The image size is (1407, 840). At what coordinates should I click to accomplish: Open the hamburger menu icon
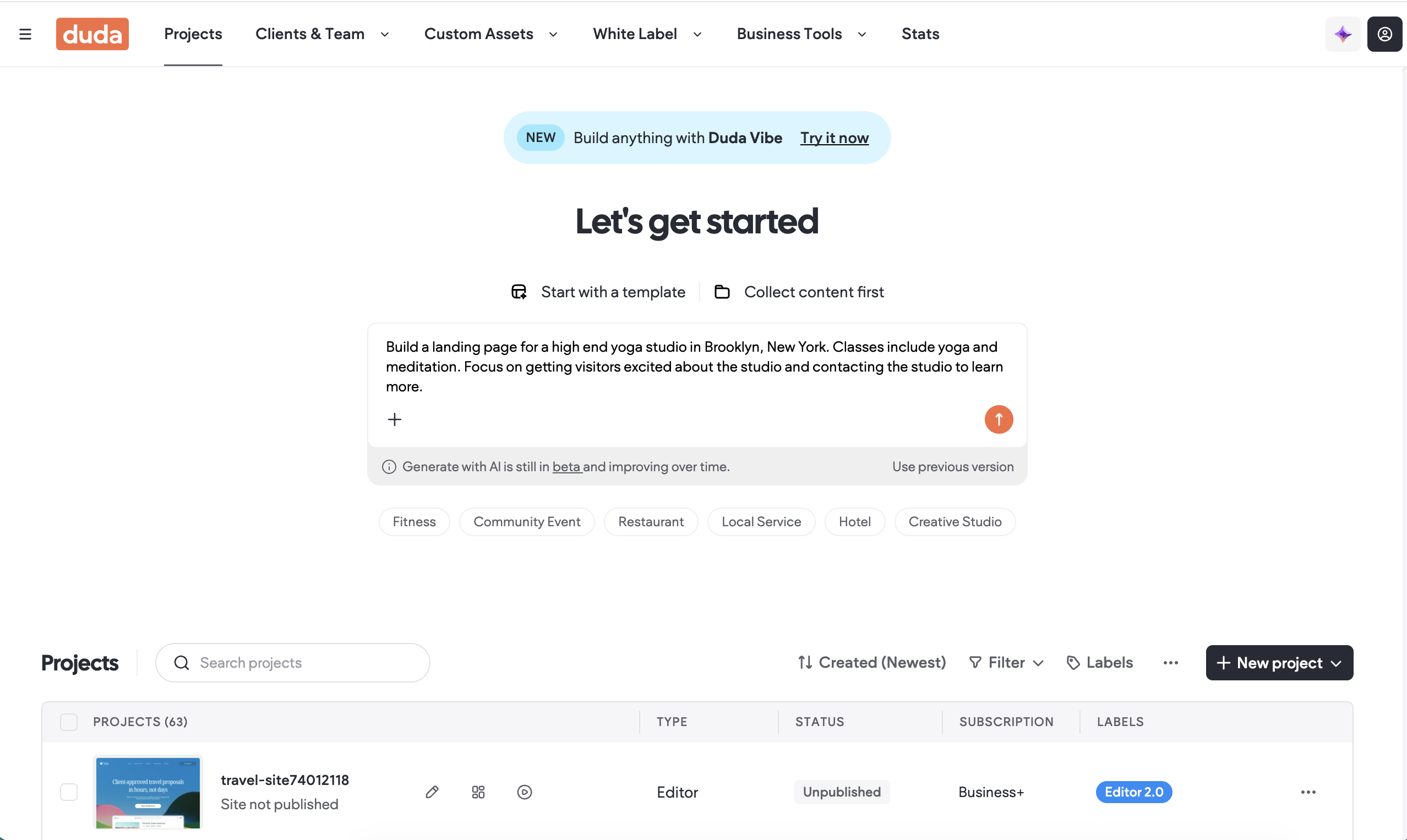click(x=25, y=34)
